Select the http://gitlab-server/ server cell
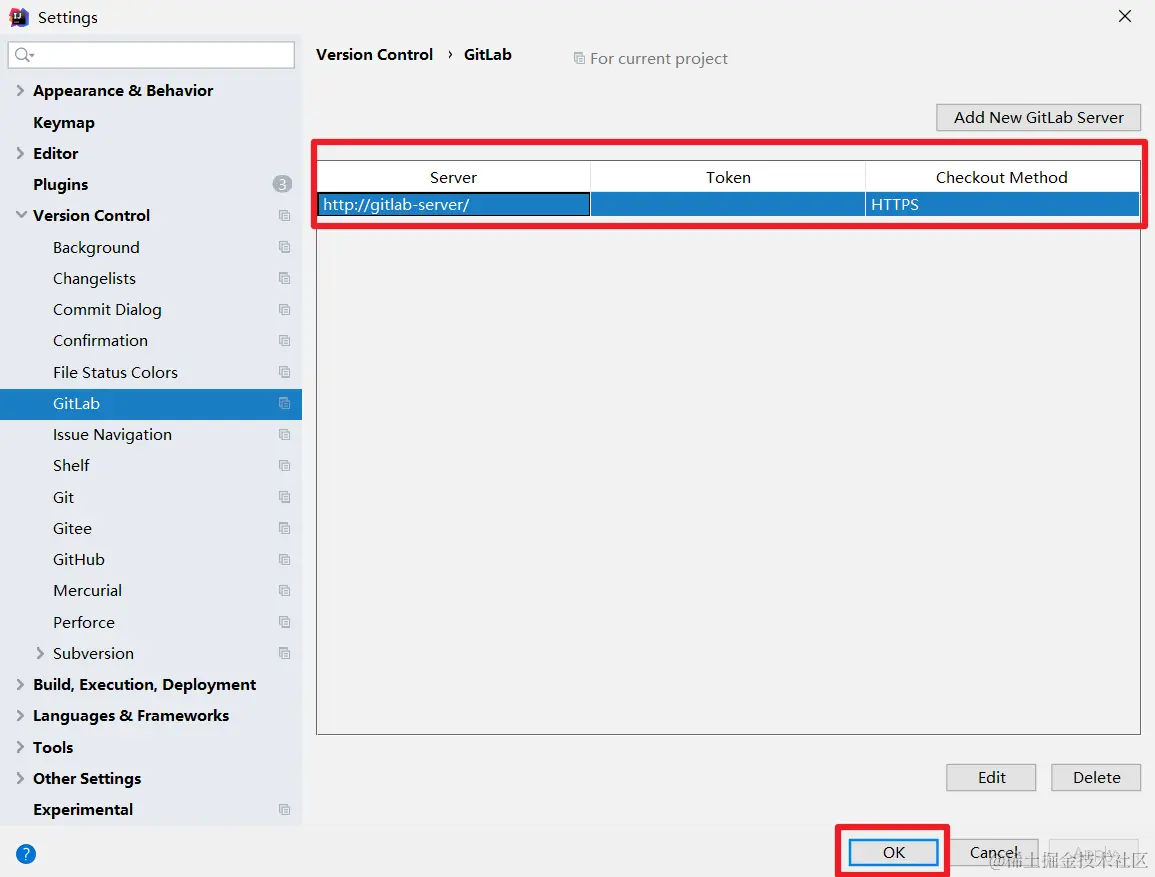Image resolution: width=1155 pixels, height=877 pixels. click(454, 205)
